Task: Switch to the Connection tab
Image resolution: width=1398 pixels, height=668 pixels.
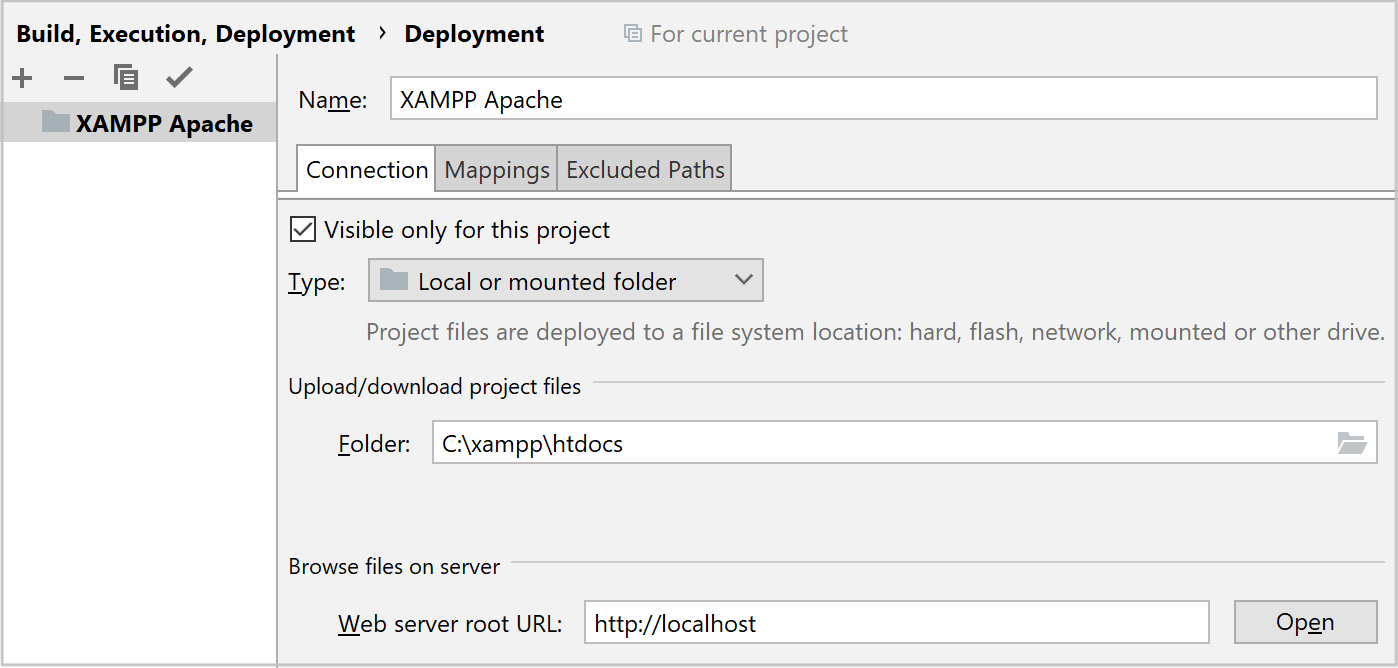Action: tap(367, 170)
